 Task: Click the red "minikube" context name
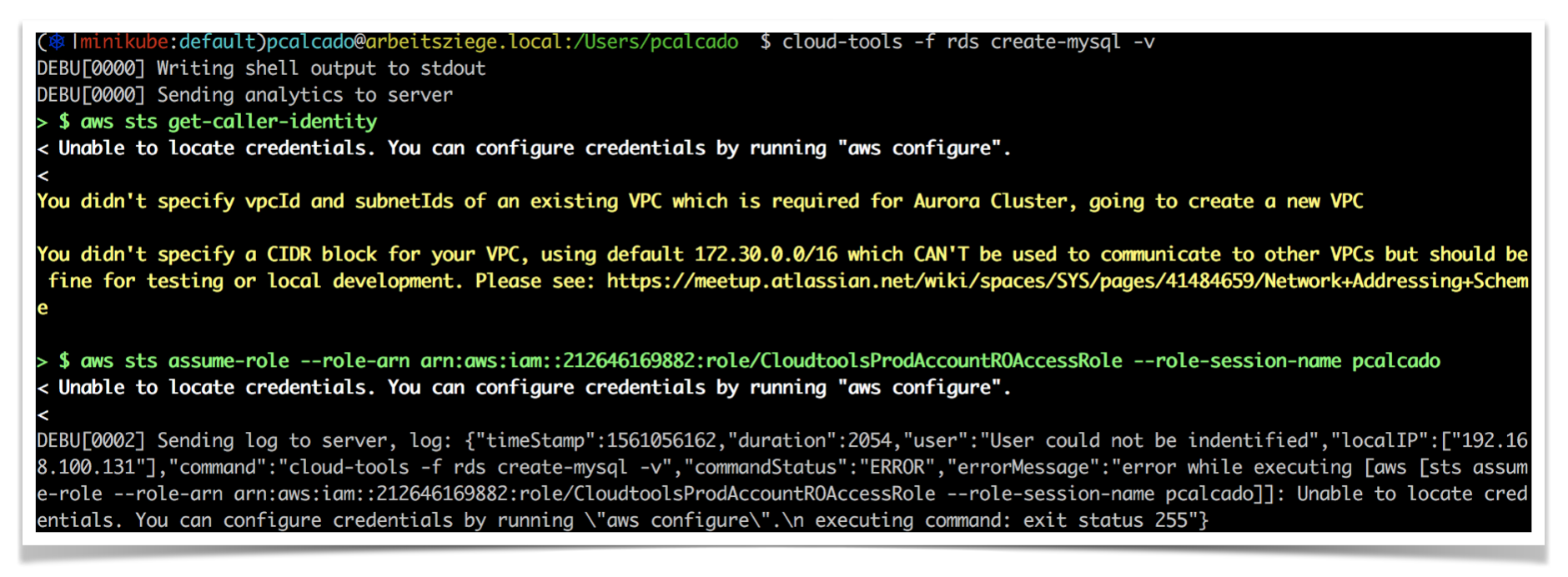[124, 42]
